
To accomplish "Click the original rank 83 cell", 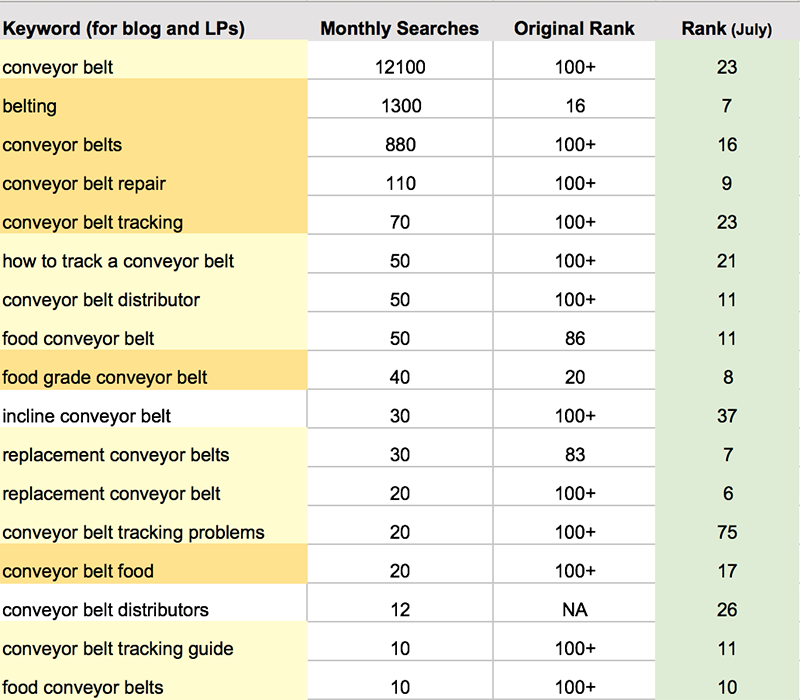I will [574, 455].
